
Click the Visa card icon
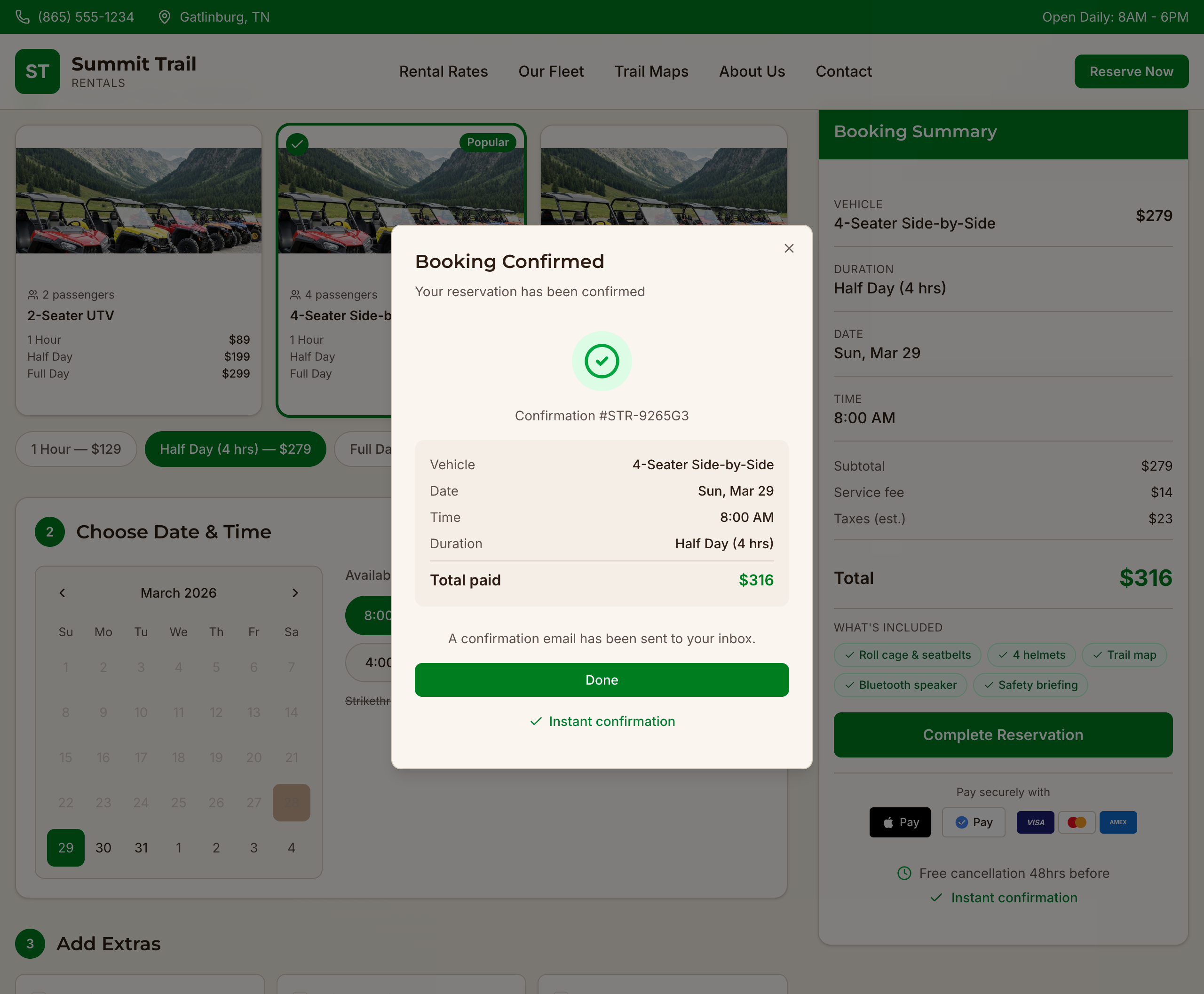point(1035,822)
